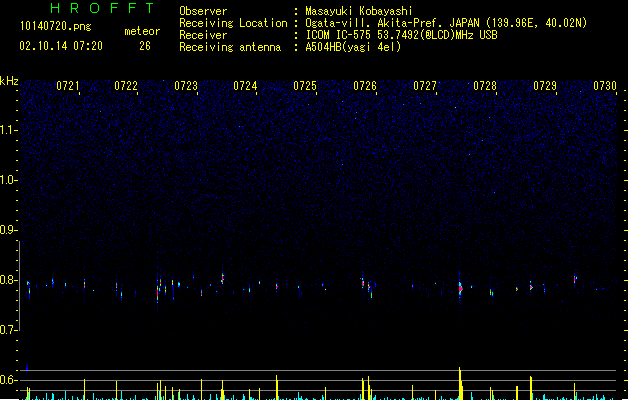Click the Receiving Location label
The height and width of the screenshot is (400, 629).
(233, 23)
